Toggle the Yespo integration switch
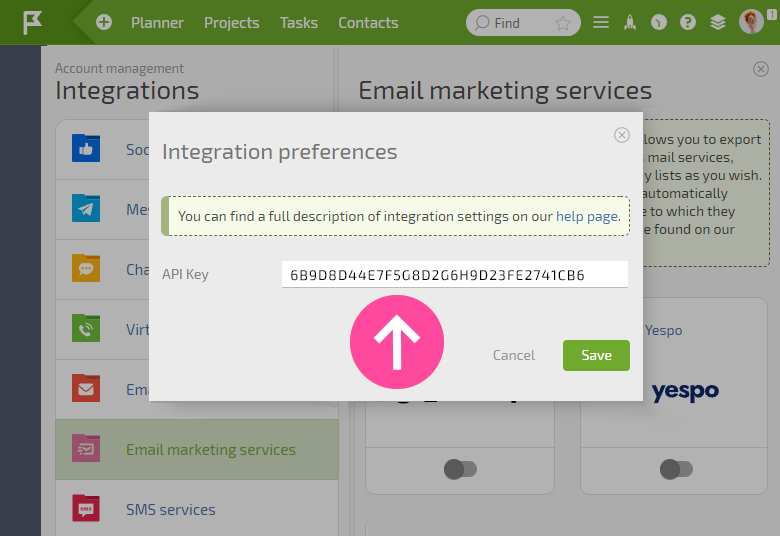 (x=676, y=469)
